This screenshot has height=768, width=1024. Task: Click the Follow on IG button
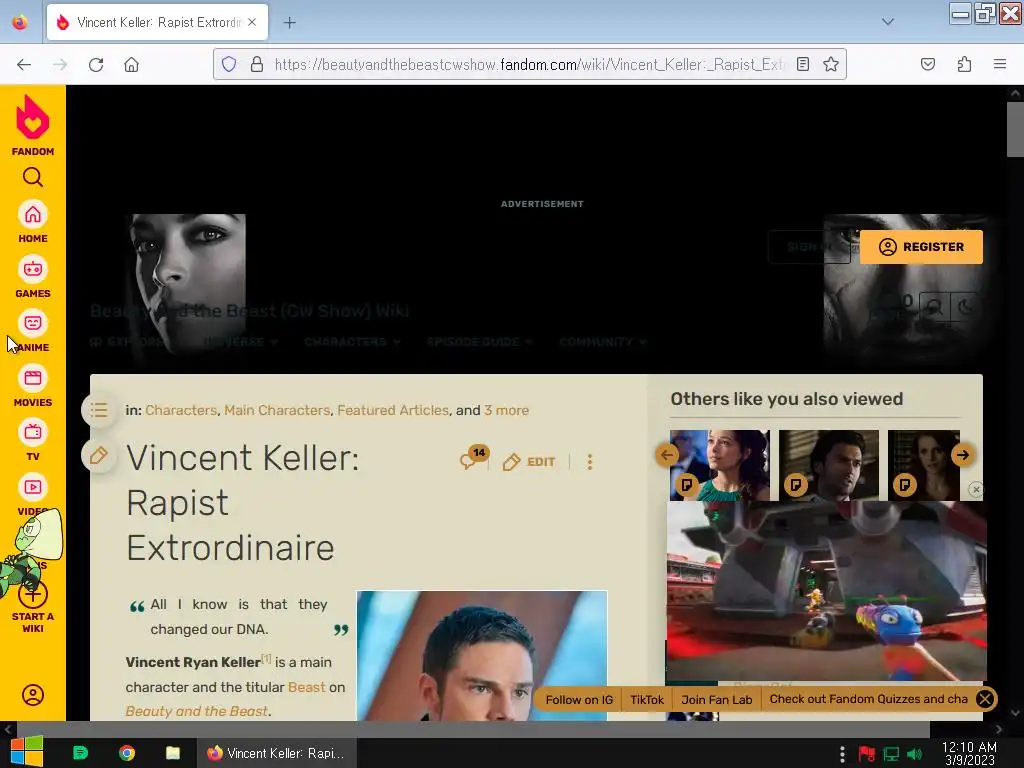pos(579,699)
